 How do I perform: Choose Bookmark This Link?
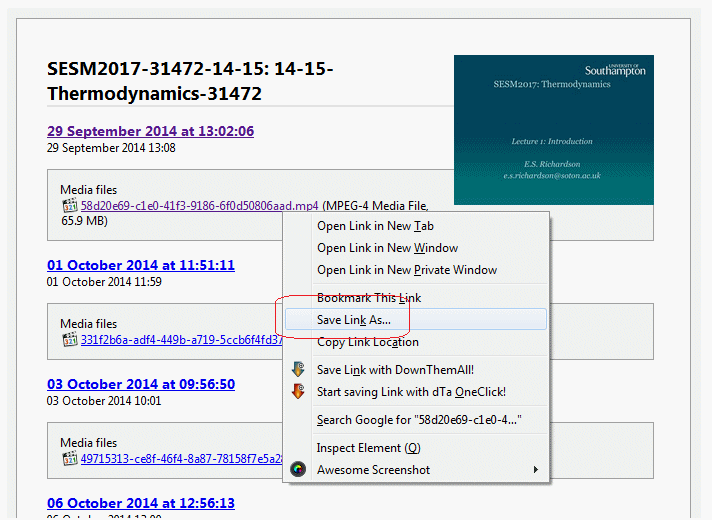(x=369, y=298)
